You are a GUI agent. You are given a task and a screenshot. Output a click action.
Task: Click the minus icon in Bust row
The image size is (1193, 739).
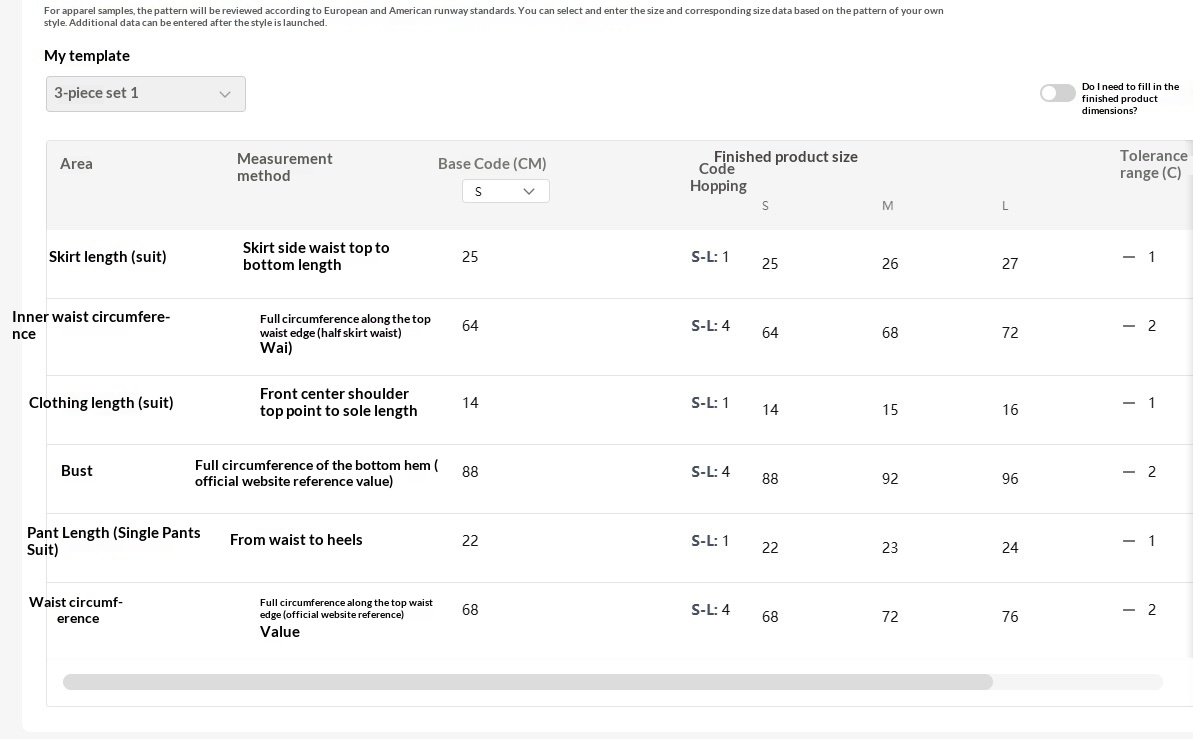click(1129, 472)
